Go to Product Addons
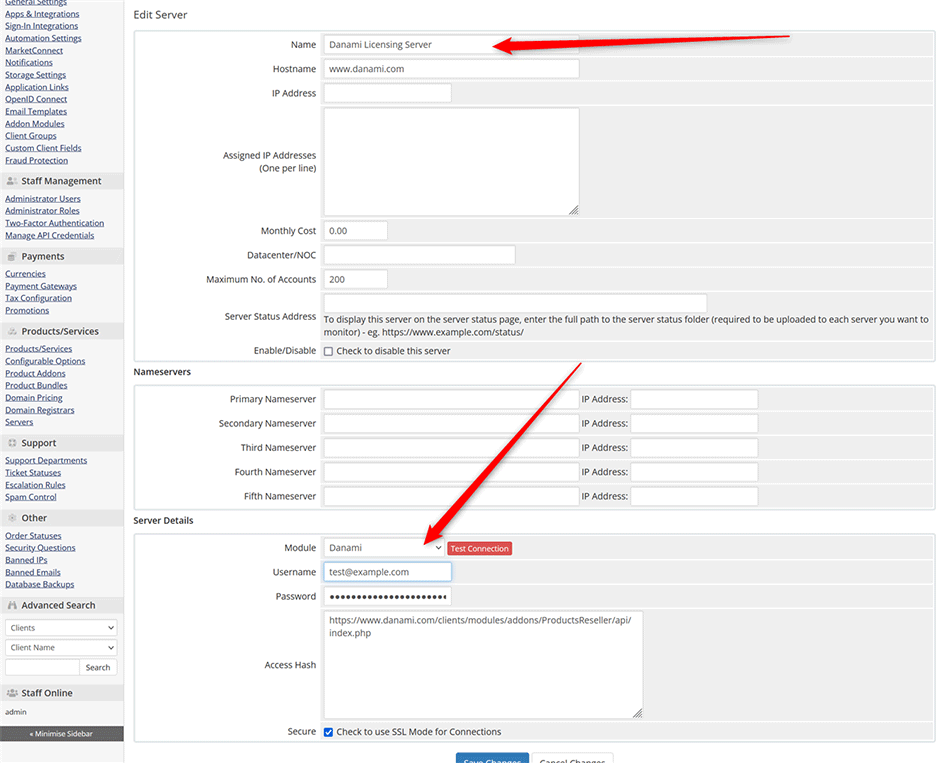Viewport: 940px width, 763px height. 35,373
